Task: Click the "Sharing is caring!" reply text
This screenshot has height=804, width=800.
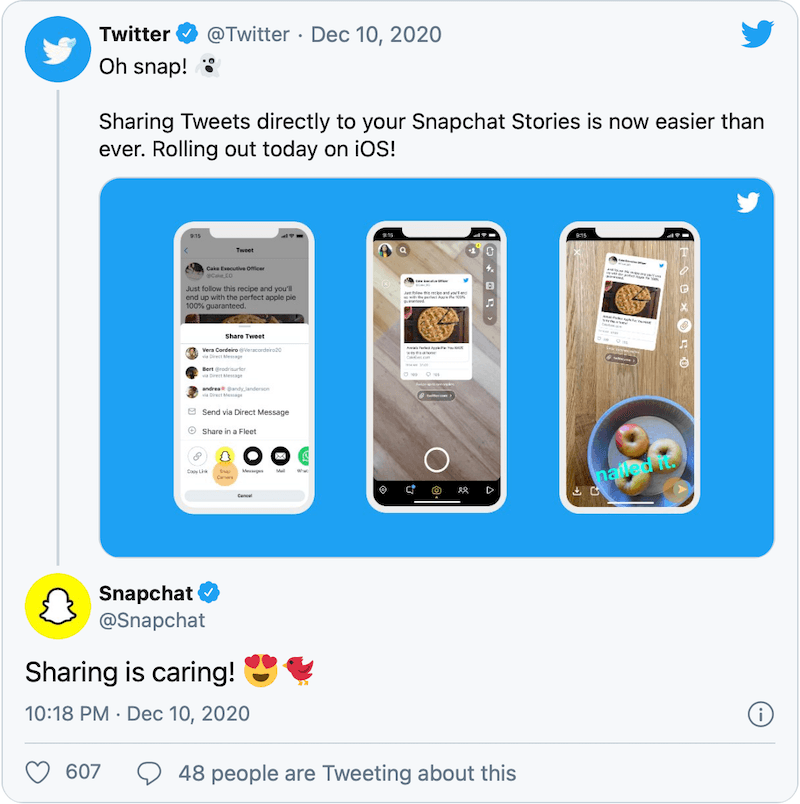Action: pyautogui.click(x=129, y=670)
